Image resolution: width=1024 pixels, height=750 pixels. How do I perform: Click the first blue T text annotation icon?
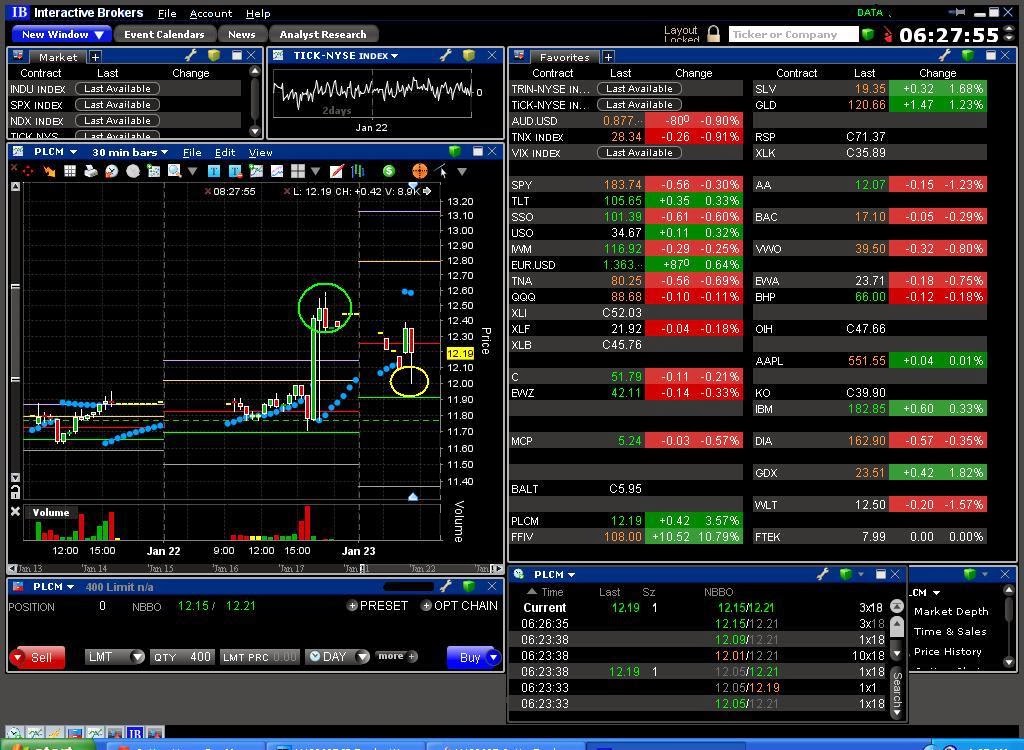click(214, 171)
